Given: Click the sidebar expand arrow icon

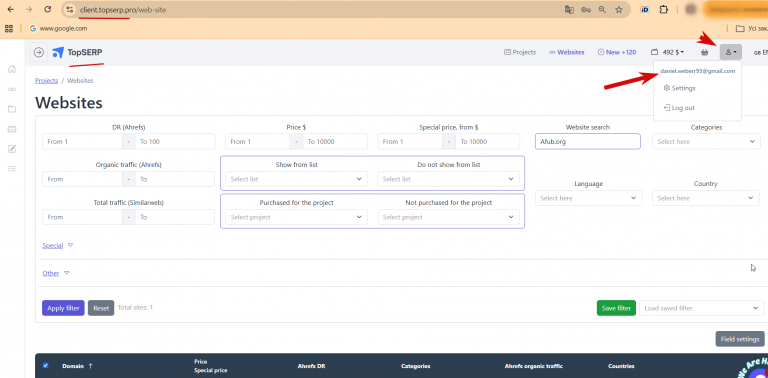Looking at the screenshot, I should point(39,52).
